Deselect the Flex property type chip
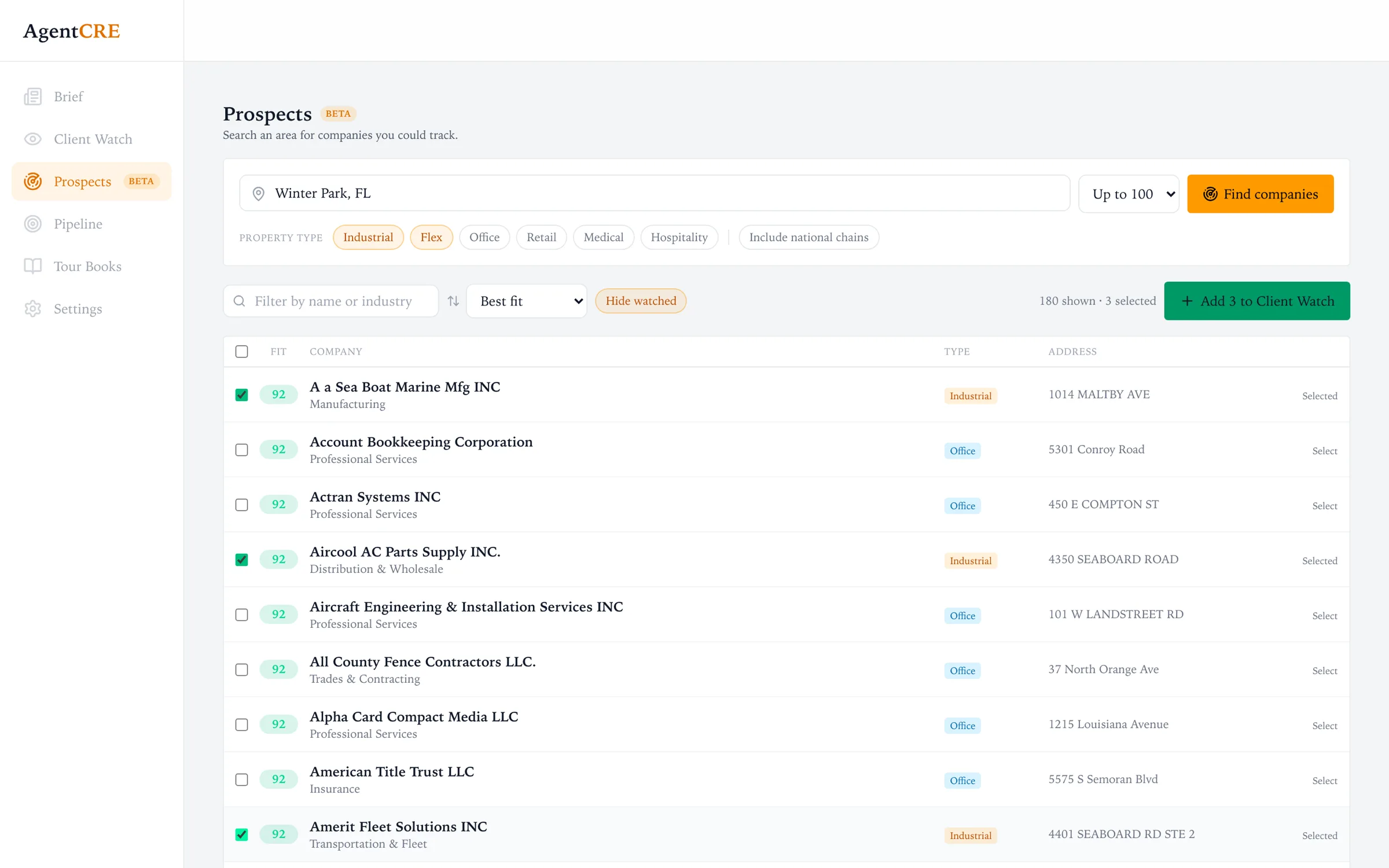The image size is (1389, 868). [x=431, y=237]
